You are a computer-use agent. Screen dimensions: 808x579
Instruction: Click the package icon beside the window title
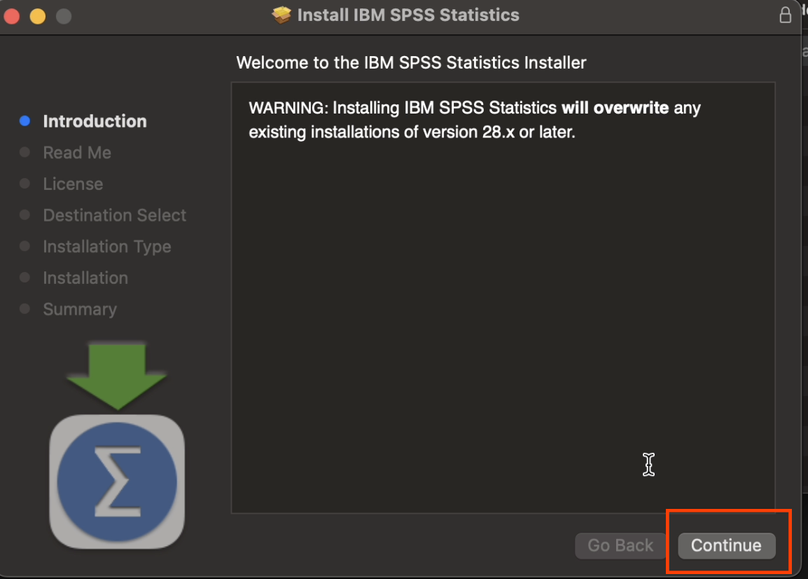coord(281,15)
